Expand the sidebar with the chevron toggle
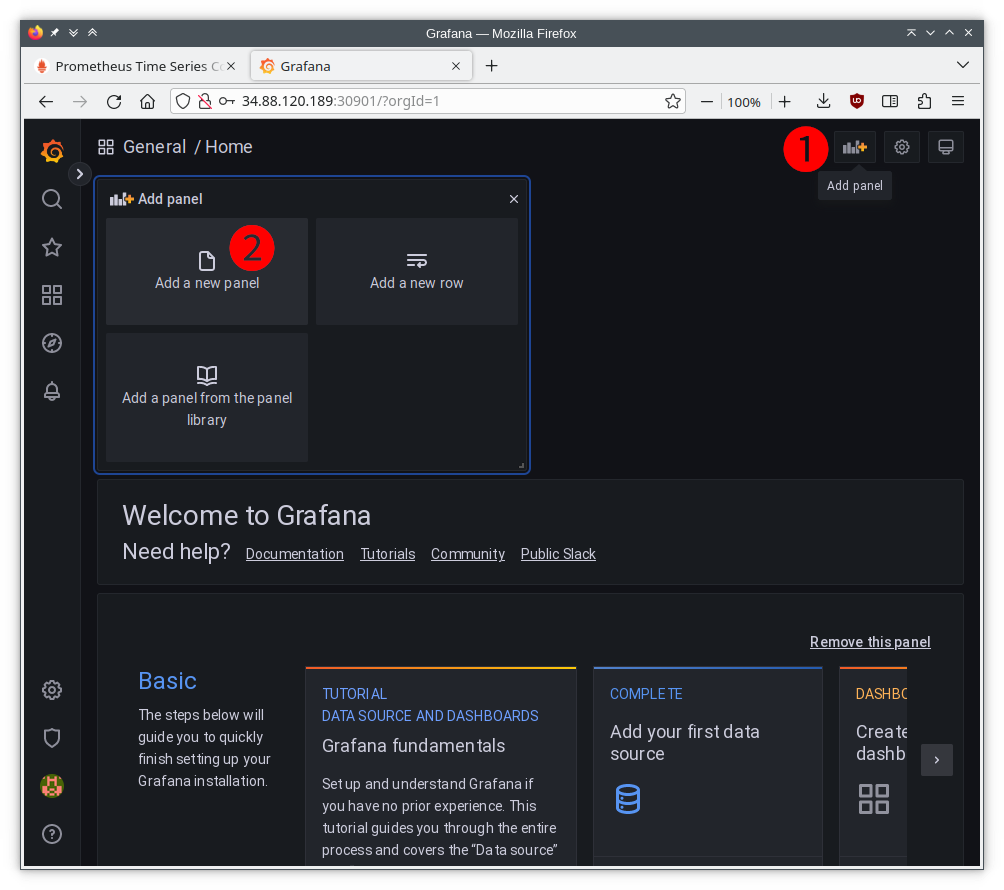 [x=79, y=174]
